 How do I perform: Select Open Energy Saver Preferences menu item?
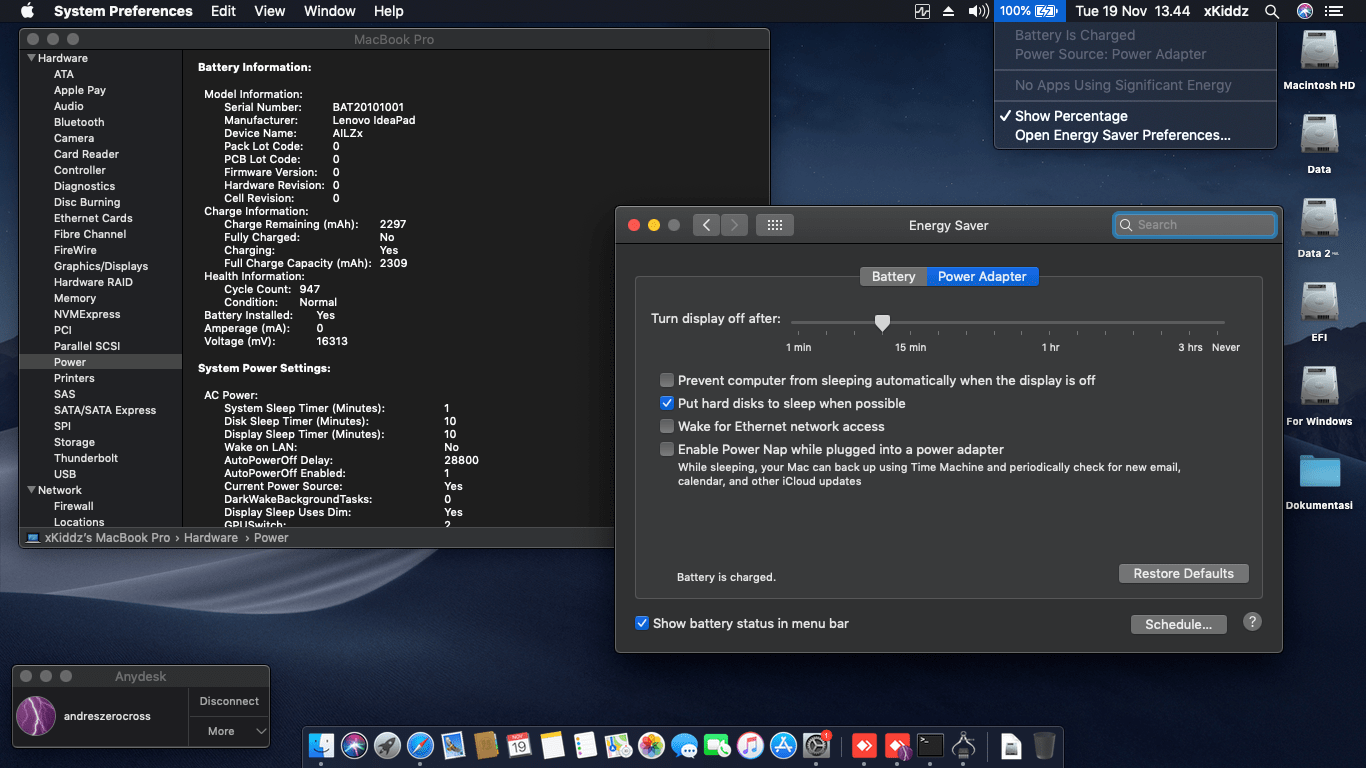(1122, 135)
